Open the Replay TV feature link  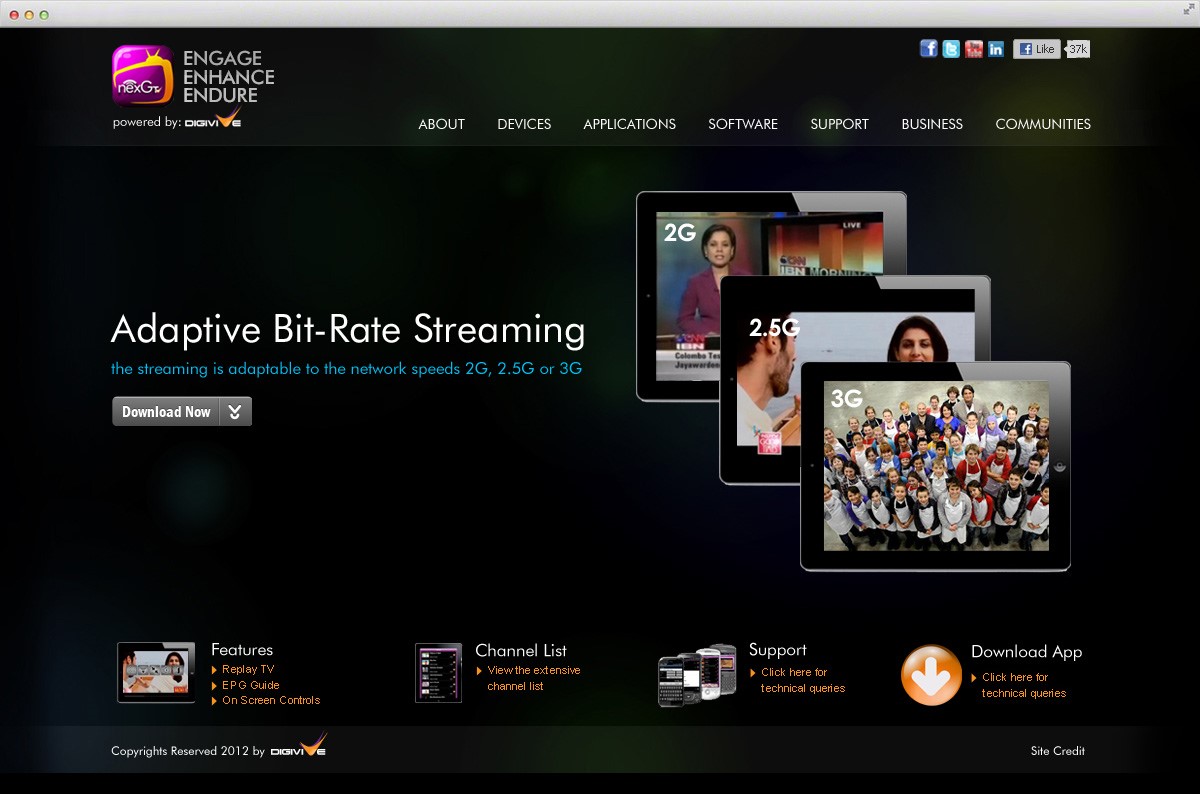tap(248, 669)
